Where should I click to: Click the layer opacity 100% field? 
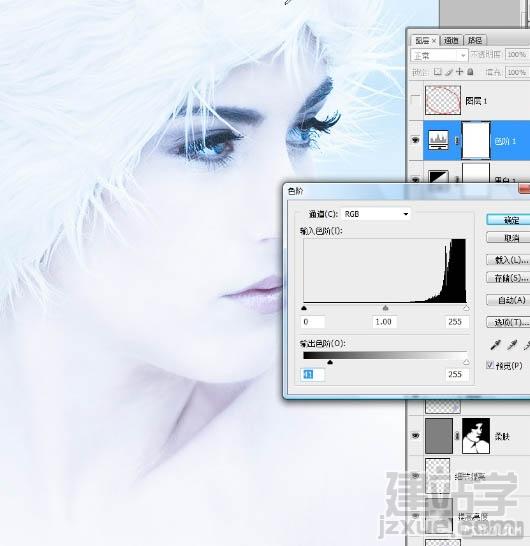[x=517, y=55]
